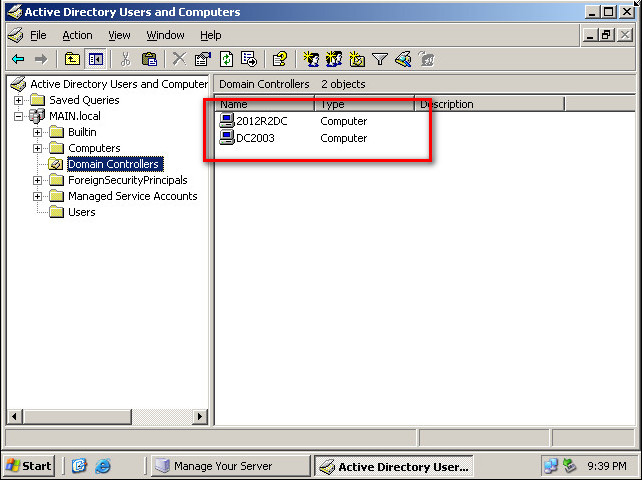This screenshot has width=642, height=480.
Task: Click Show Desktop quick launch icon
Action: click(79, 466)
